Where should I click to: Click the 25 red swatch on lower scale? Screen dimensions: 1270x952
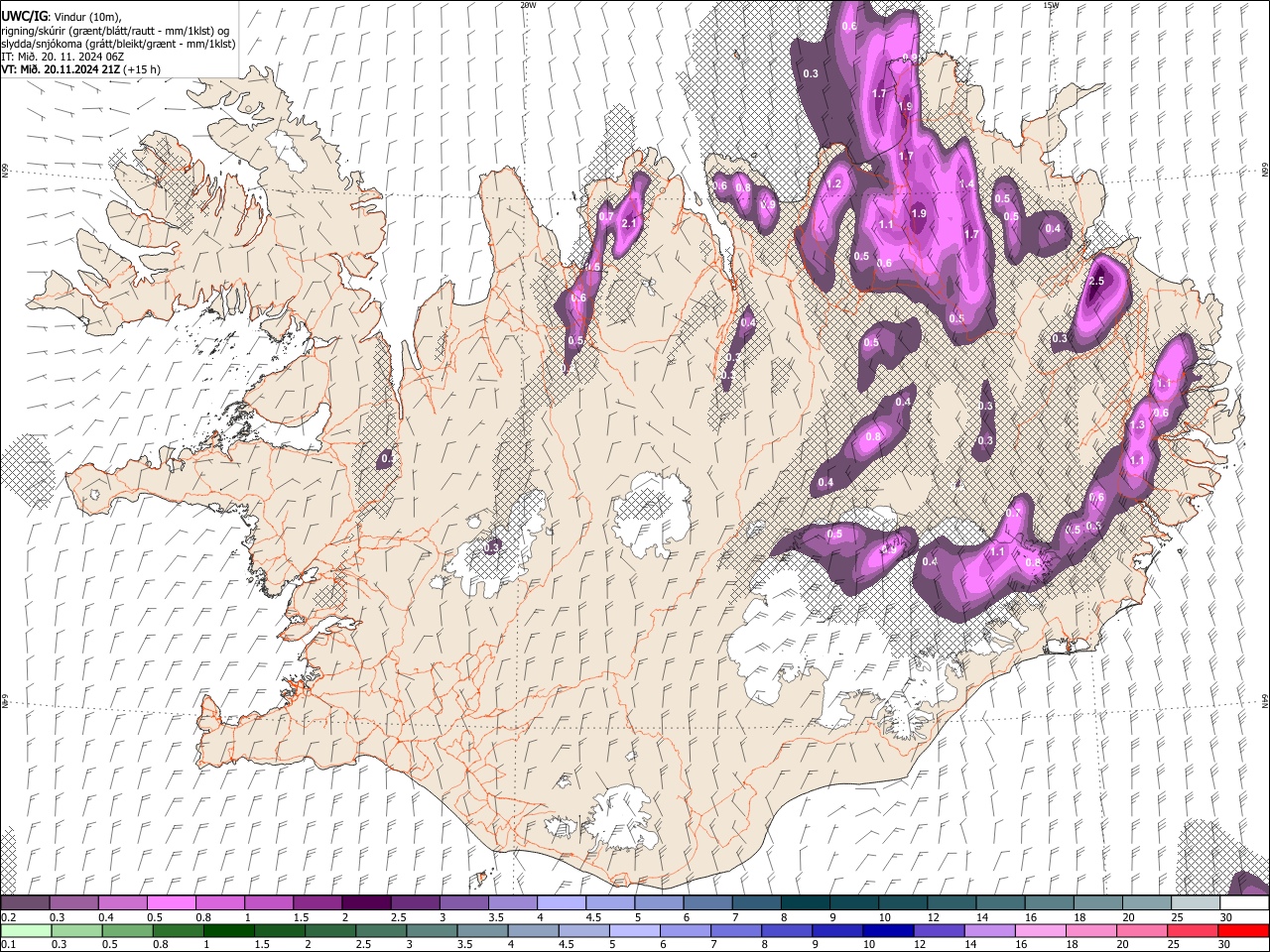[x=1193, y=930]
